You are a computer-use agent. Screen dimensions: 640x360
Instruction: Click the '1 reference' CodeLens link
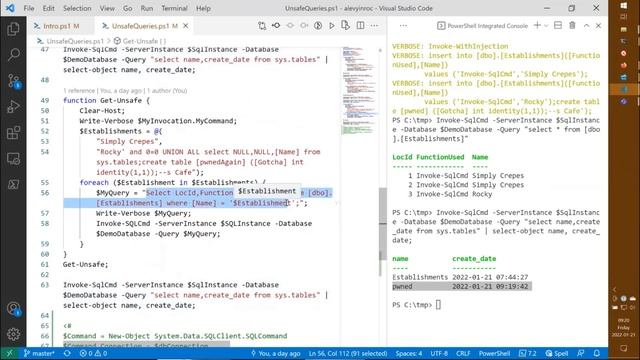[79, 91]
